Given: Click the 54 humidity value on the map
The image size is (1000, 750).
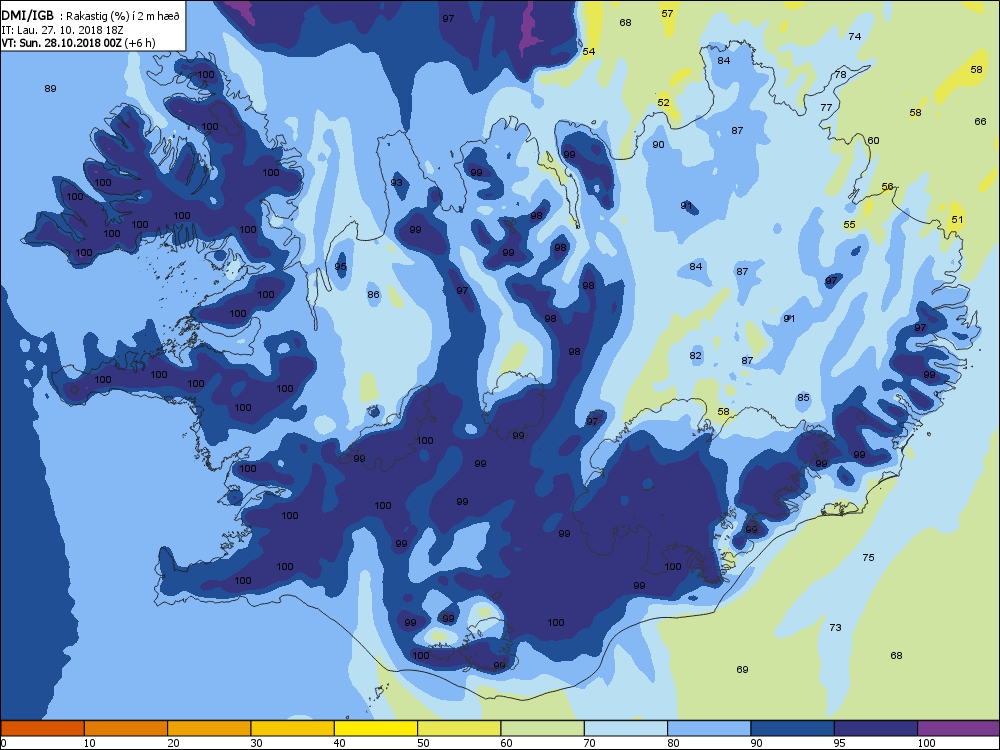Looking at the screenshot, I should click(589, 52).
